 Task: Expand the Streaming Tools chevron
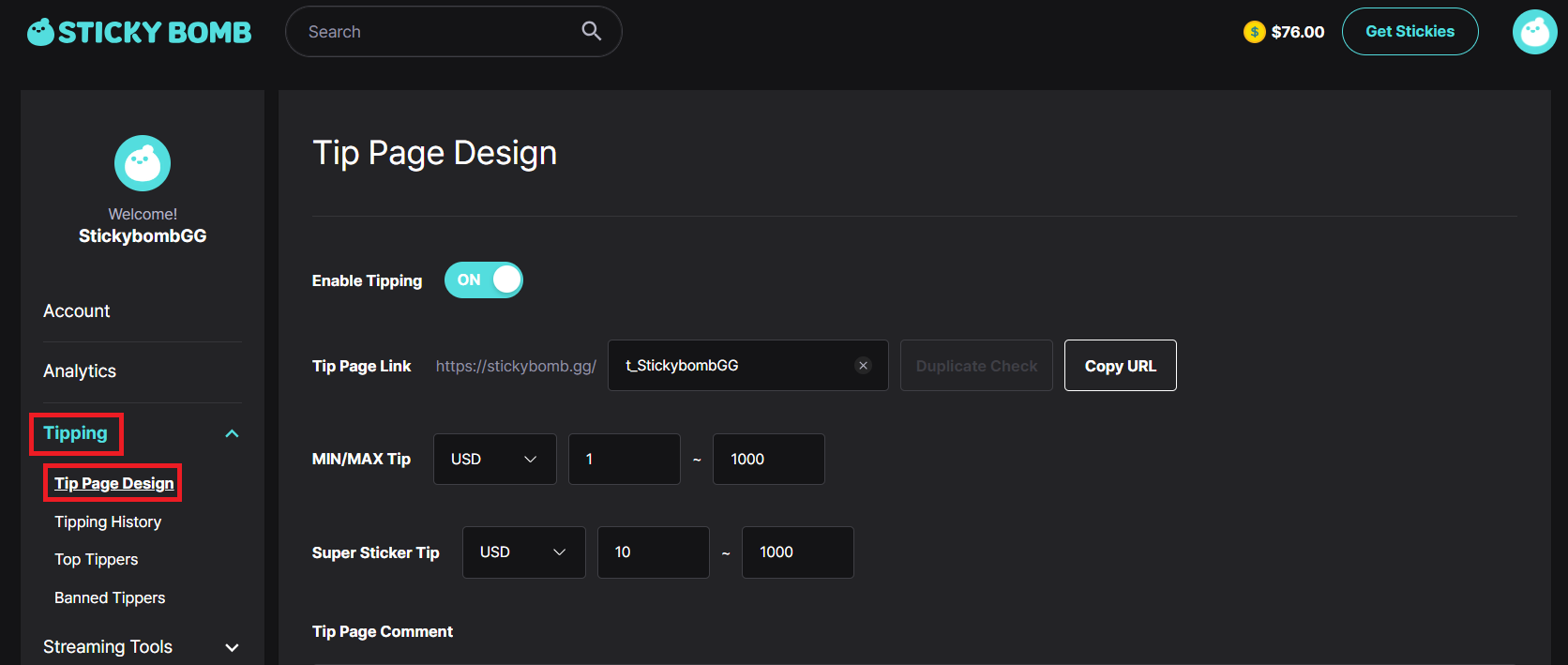click(232, 647)
